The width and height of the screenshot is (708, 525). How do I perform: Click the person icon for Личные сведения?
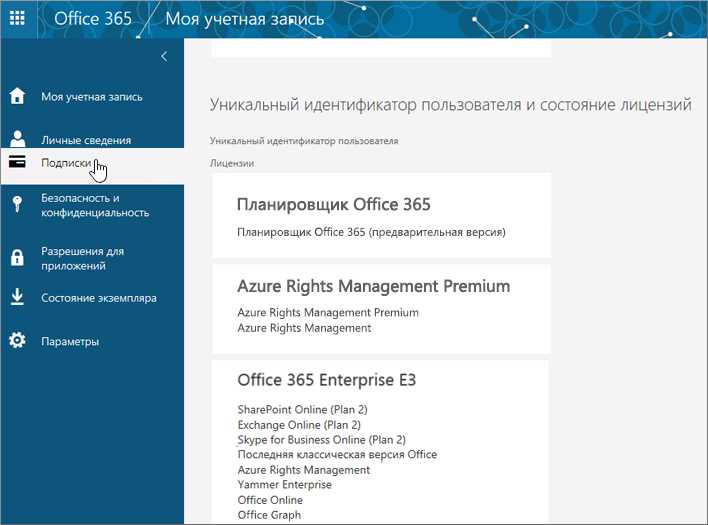17,139
